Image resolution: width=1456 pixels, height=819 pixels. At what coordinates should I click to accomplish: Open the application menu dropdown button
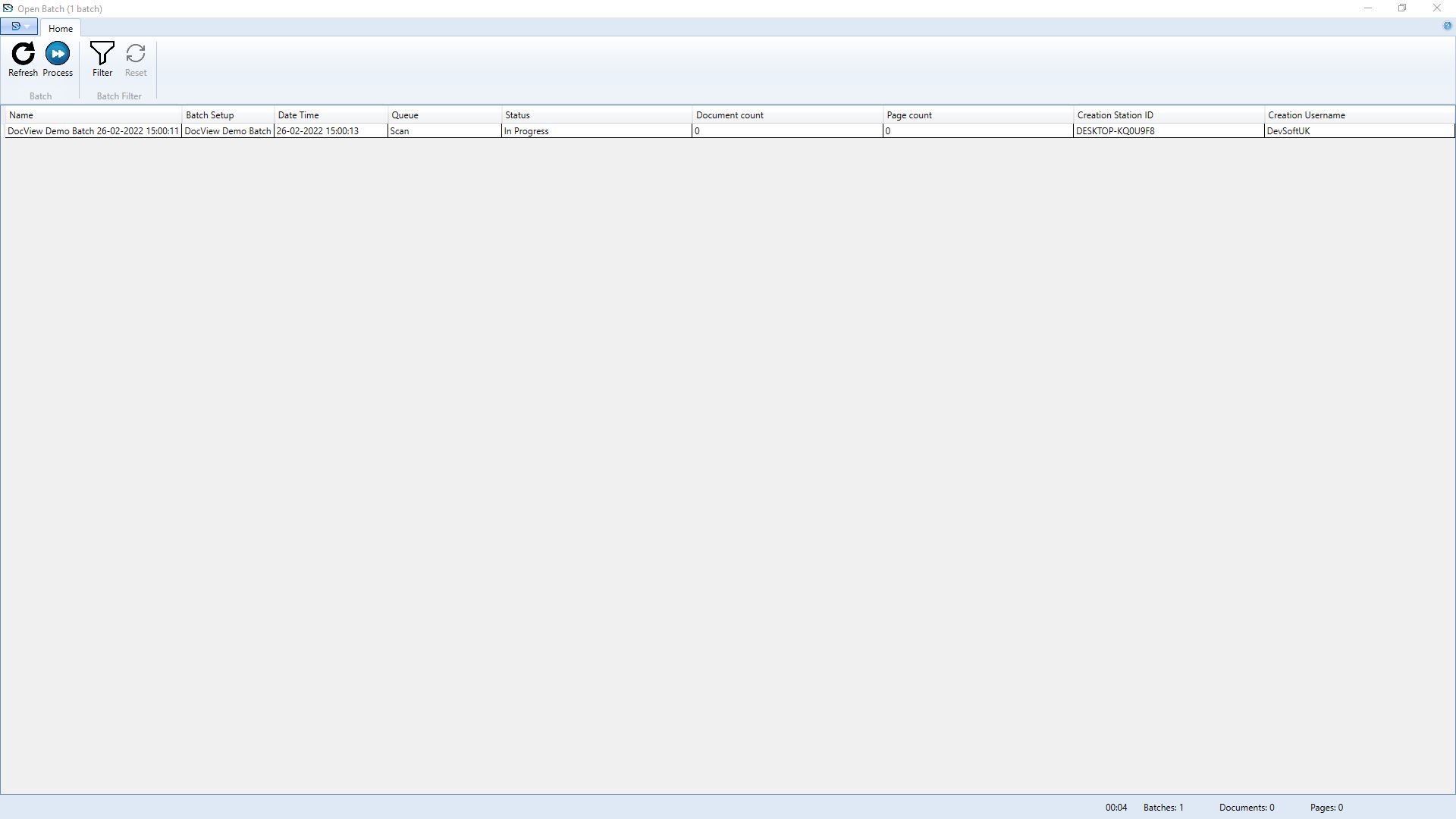coord(19,27)
